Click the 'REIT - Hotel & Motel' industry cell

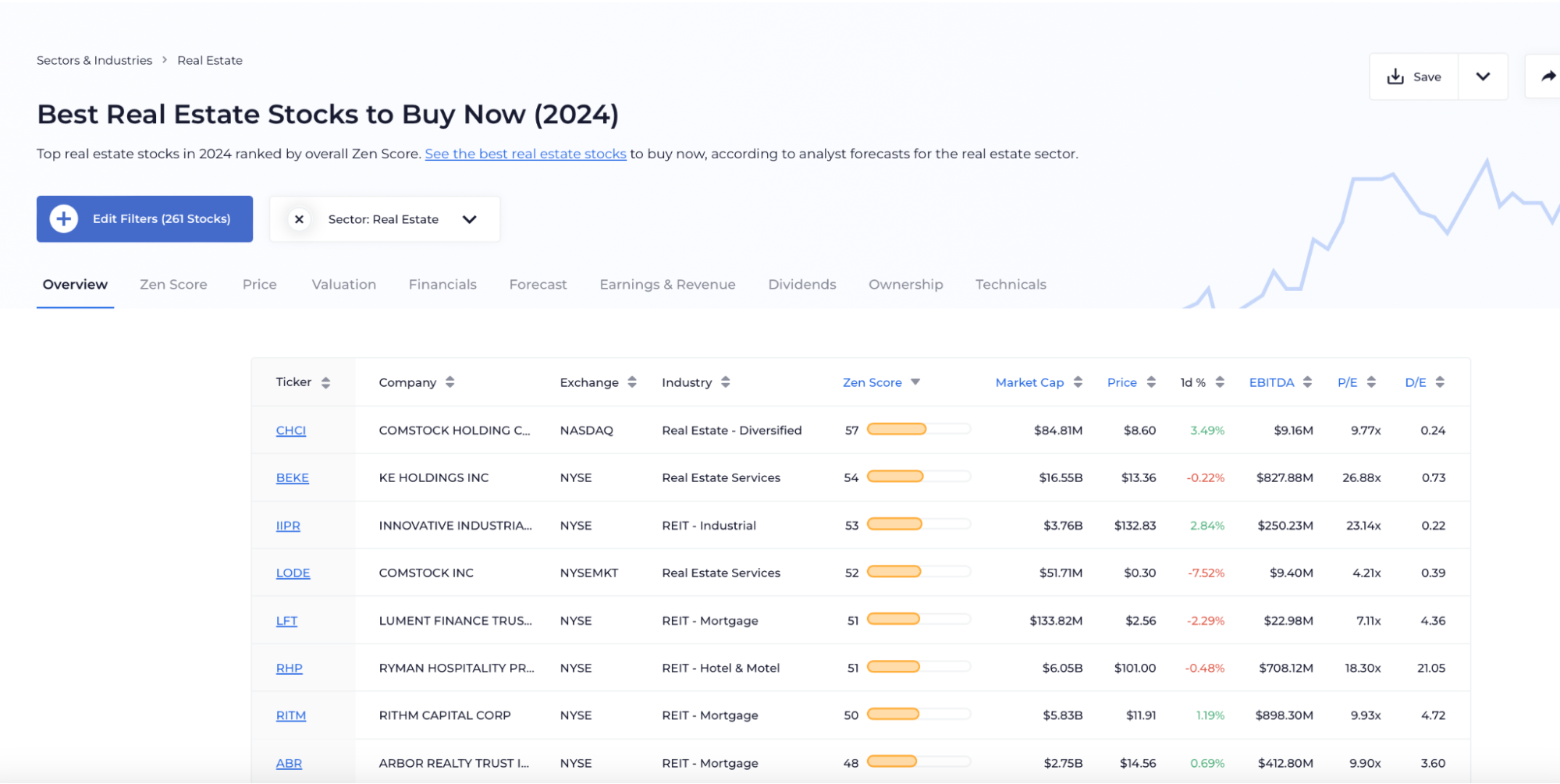[721, 669]
